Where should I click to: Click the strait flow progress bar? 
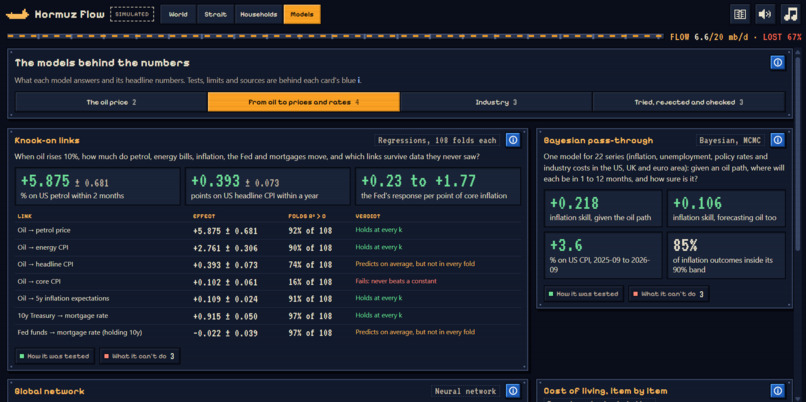(335, 36)
